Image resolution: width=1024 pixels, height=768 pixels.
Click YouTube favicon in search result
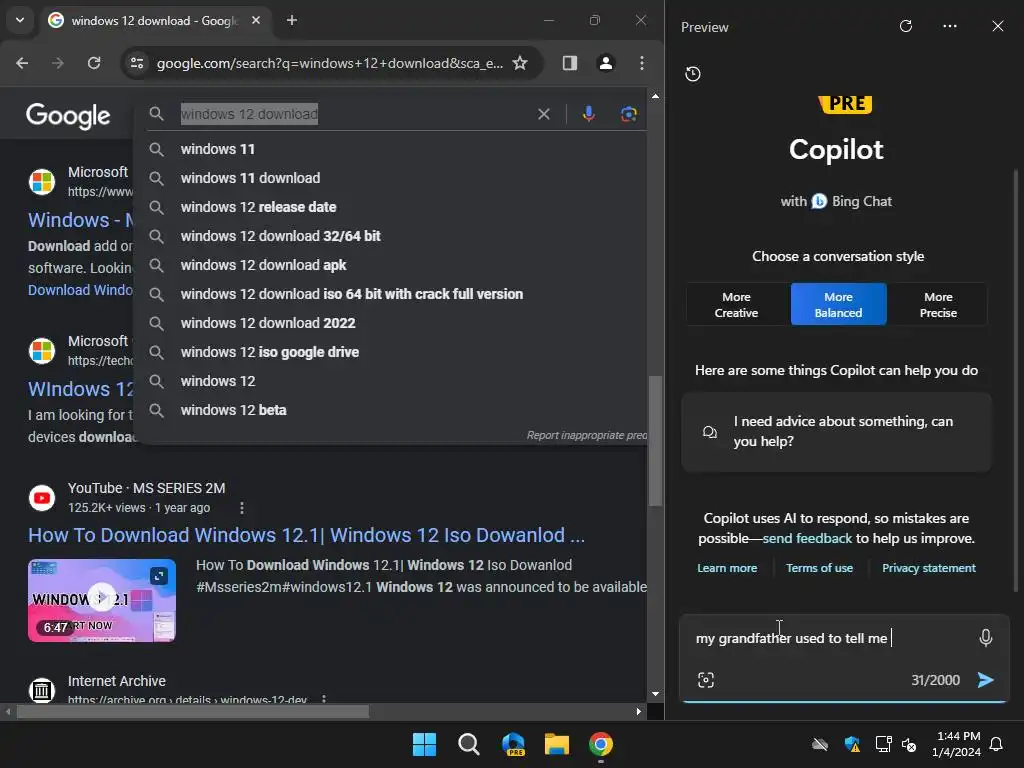42,498
